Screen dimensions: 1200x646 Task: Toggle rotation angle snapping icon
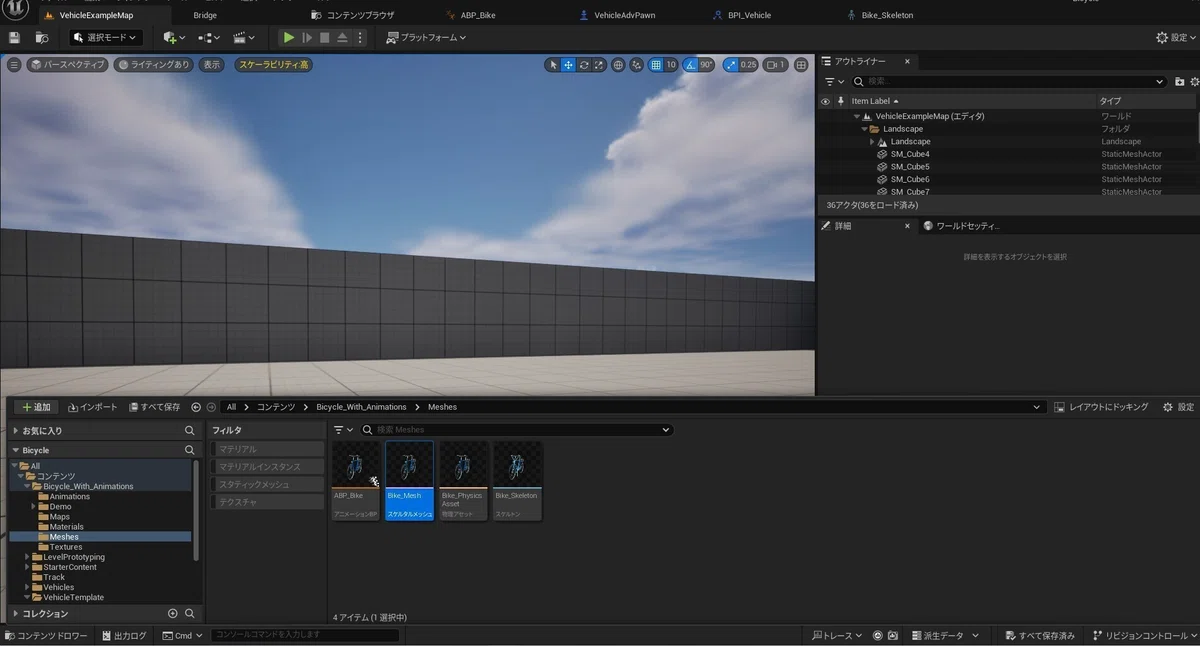pos(690,65)
